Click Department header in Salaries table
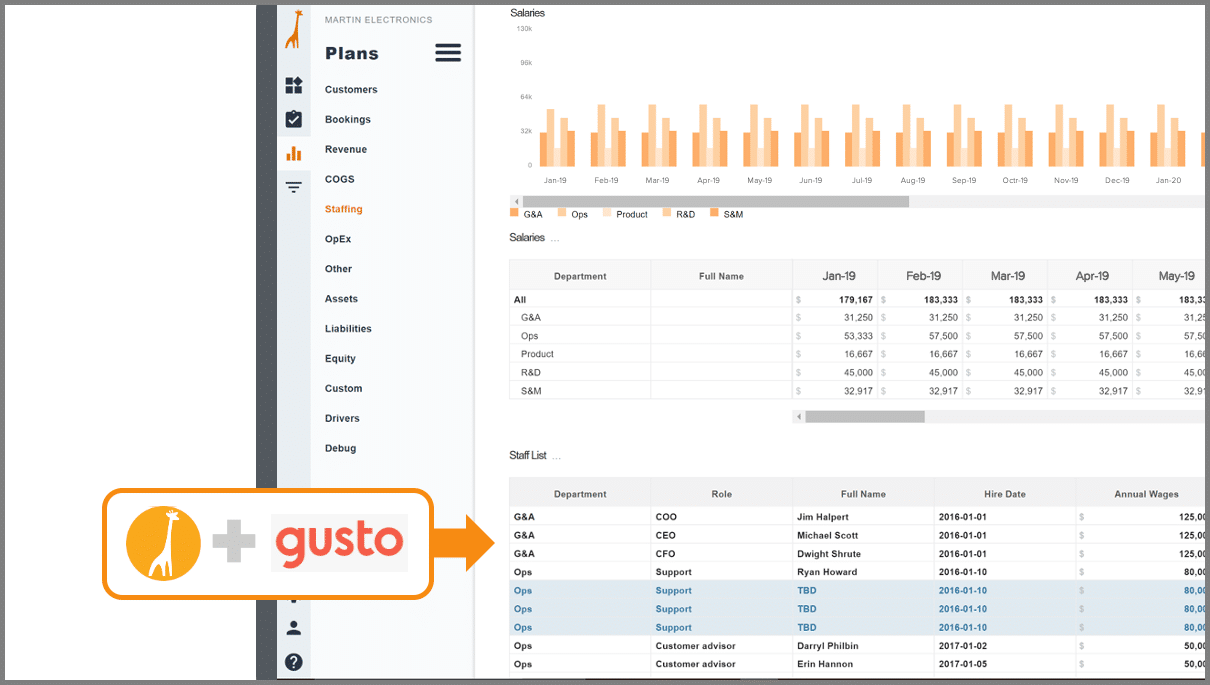This screenshot has height=685, width=1210. click(x=580, y=276)
